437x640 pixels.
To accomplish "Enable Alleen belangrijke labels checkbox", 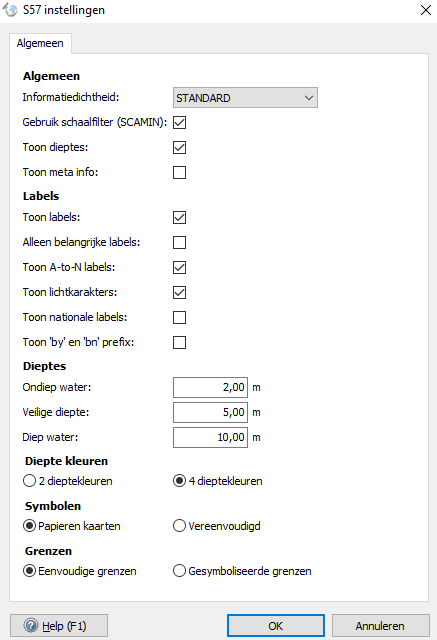I will 180,242.
